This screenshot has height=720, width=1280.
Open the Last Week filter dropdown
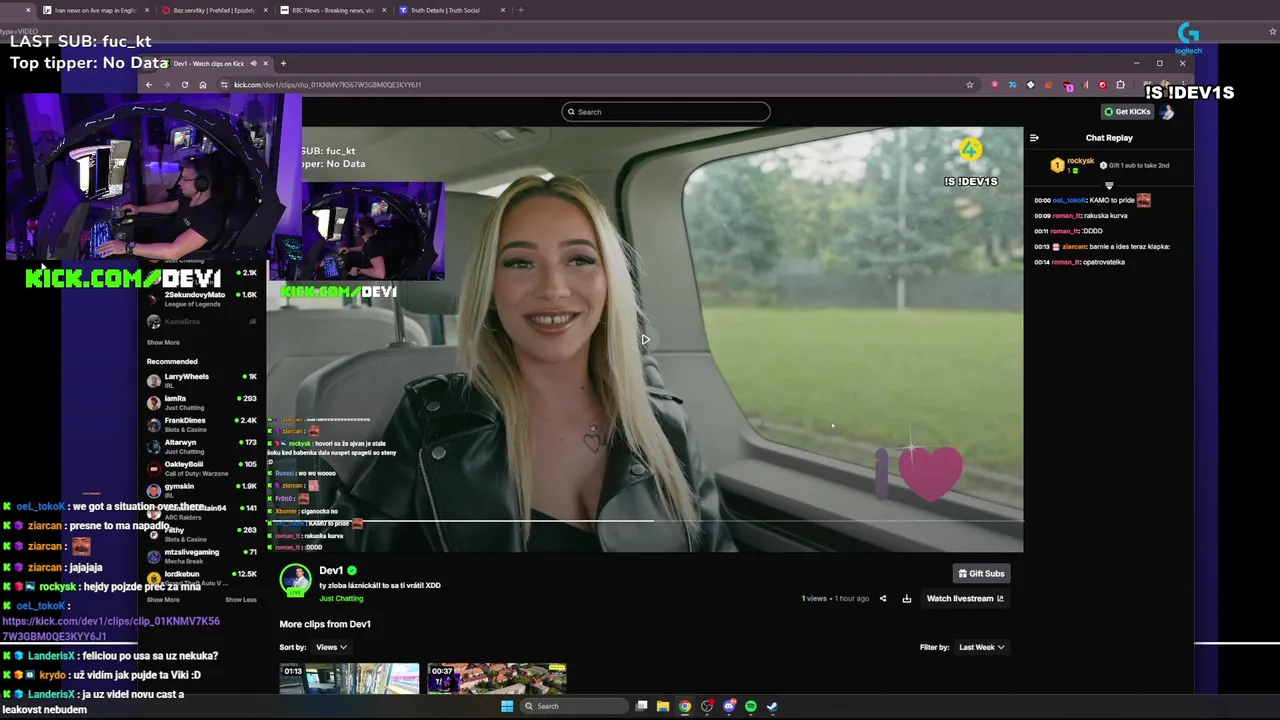click(x=981, y=647)
